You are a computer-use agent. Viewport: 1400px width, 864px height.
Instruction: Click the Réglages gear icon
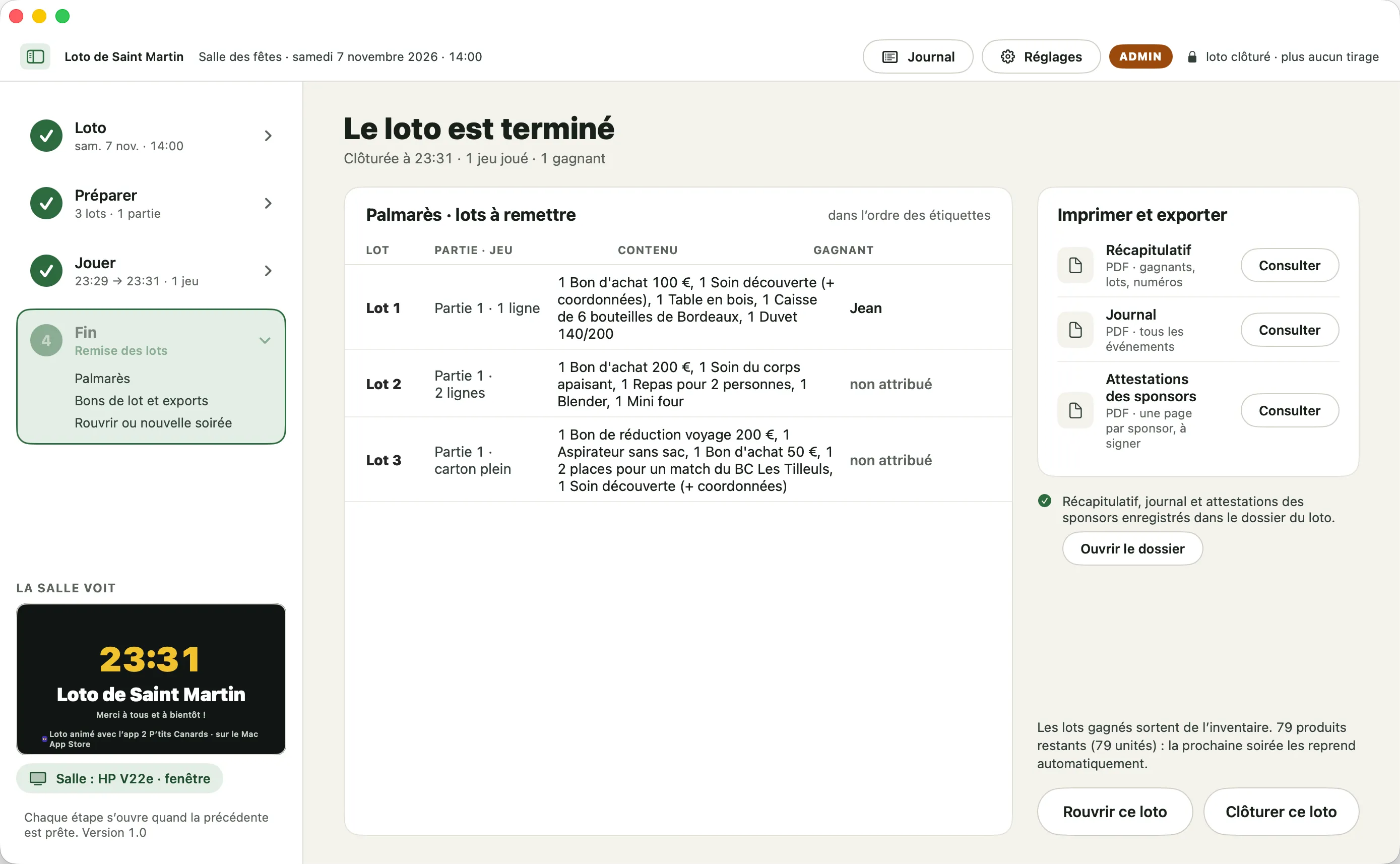(1007, 56)
